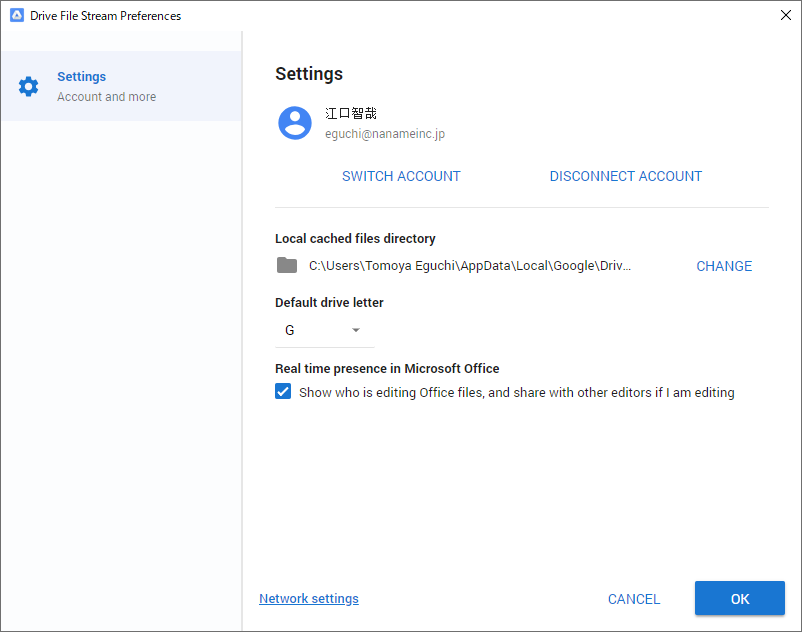802x632 pixels.
Task: Open the Network settings link
Action: click(x=309, y=599)
